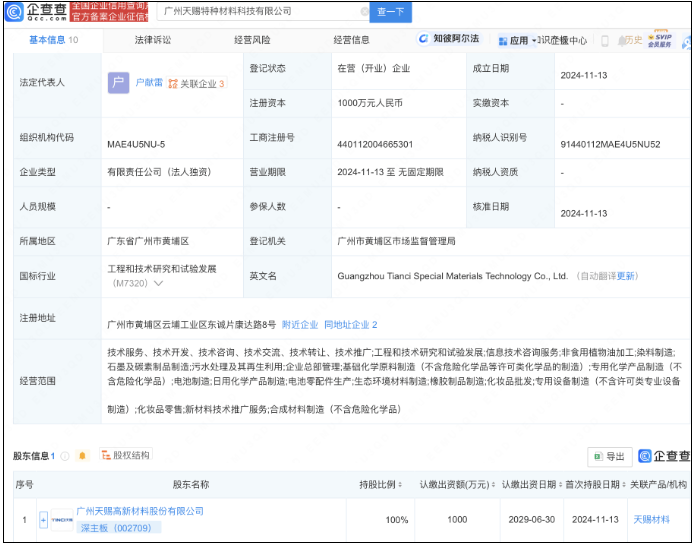Open the SVIP 会员服务 icon
Screen dimensions: 692x543
[659, 40]
